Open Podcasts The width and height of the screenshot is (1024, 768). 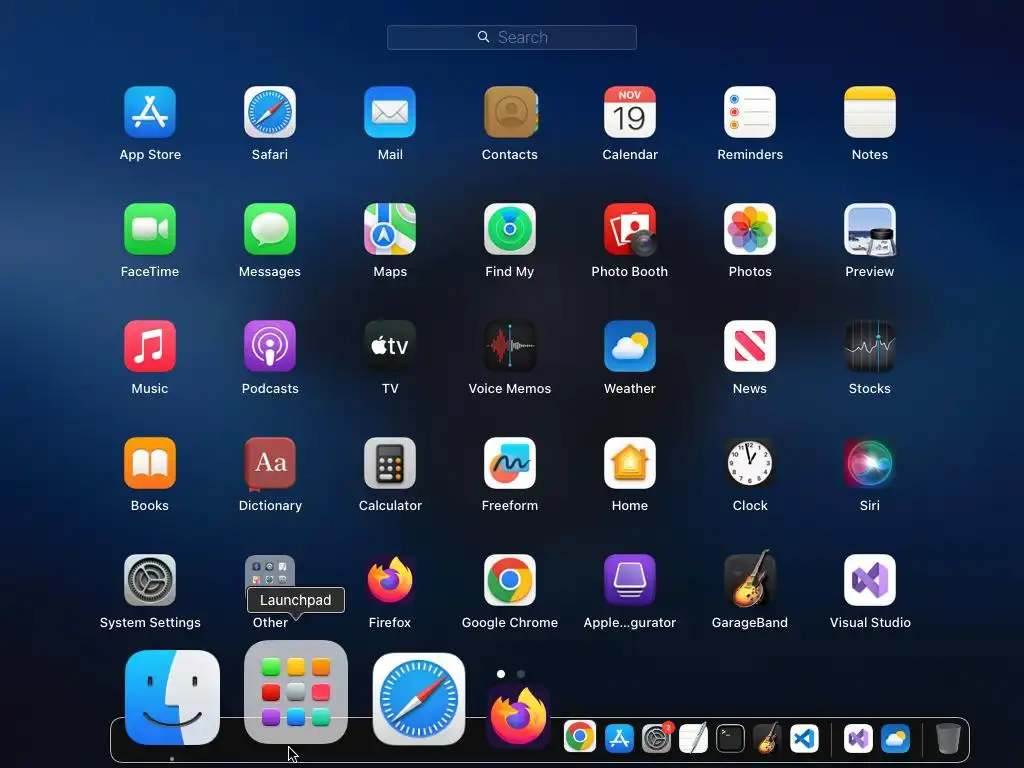tap(270, 346)
